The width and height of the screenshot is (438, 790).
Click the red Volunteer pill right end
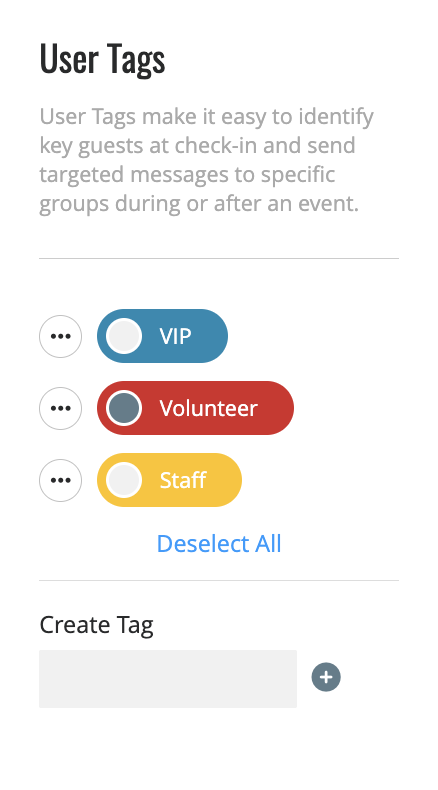coord(280,408)
